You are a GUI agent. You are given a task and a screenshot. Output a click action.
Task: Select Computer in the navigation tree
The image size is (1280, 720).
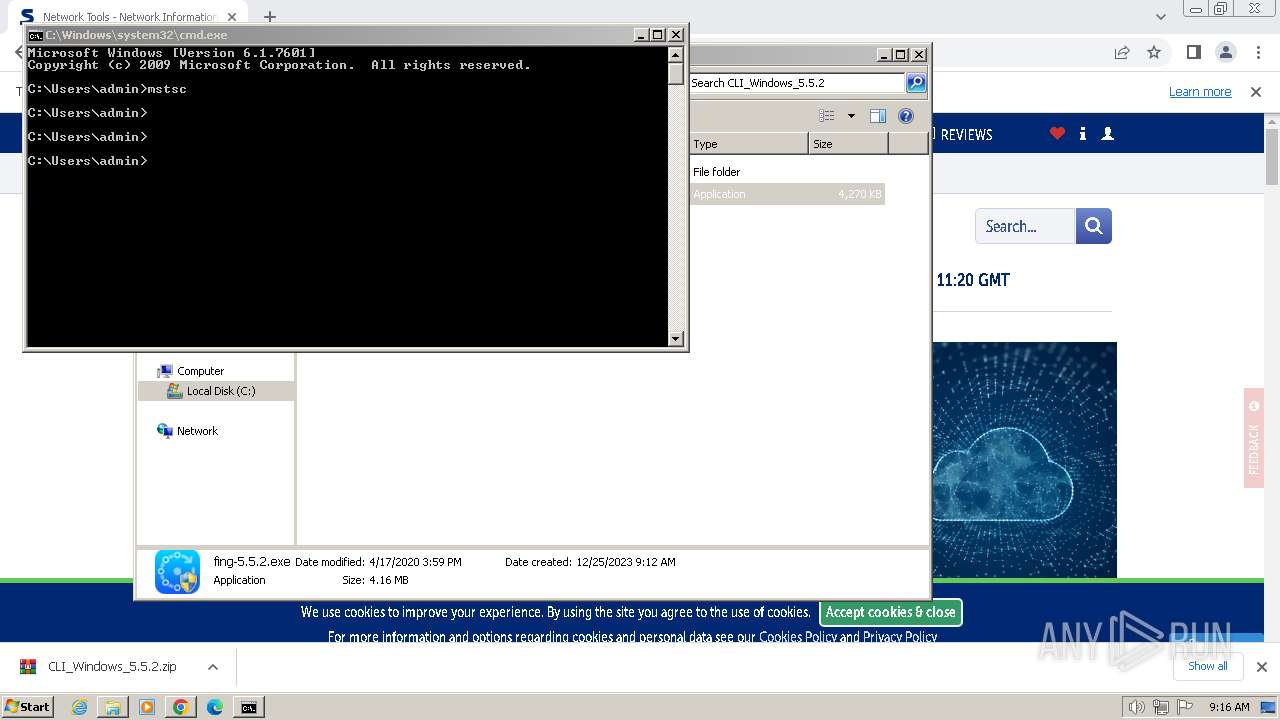200,371
